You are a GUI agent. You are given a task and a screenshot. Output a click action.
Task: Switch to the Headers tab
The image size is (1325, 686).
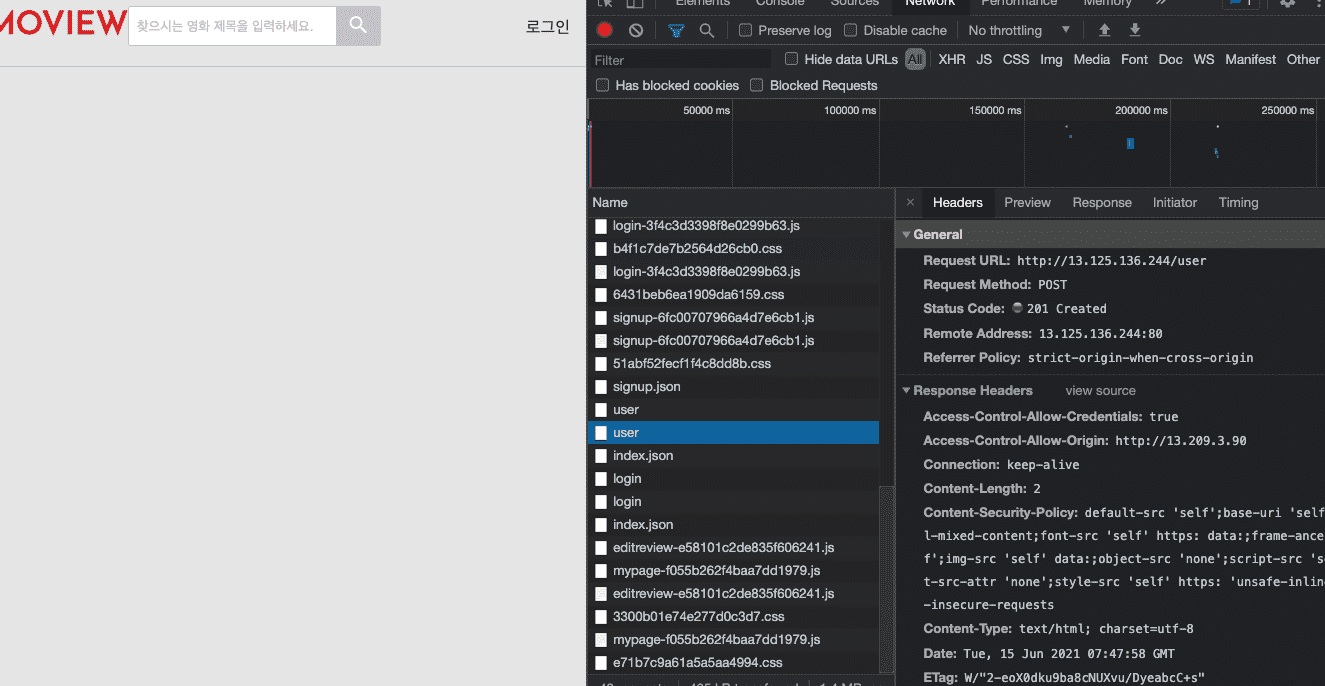click(958, 202)
